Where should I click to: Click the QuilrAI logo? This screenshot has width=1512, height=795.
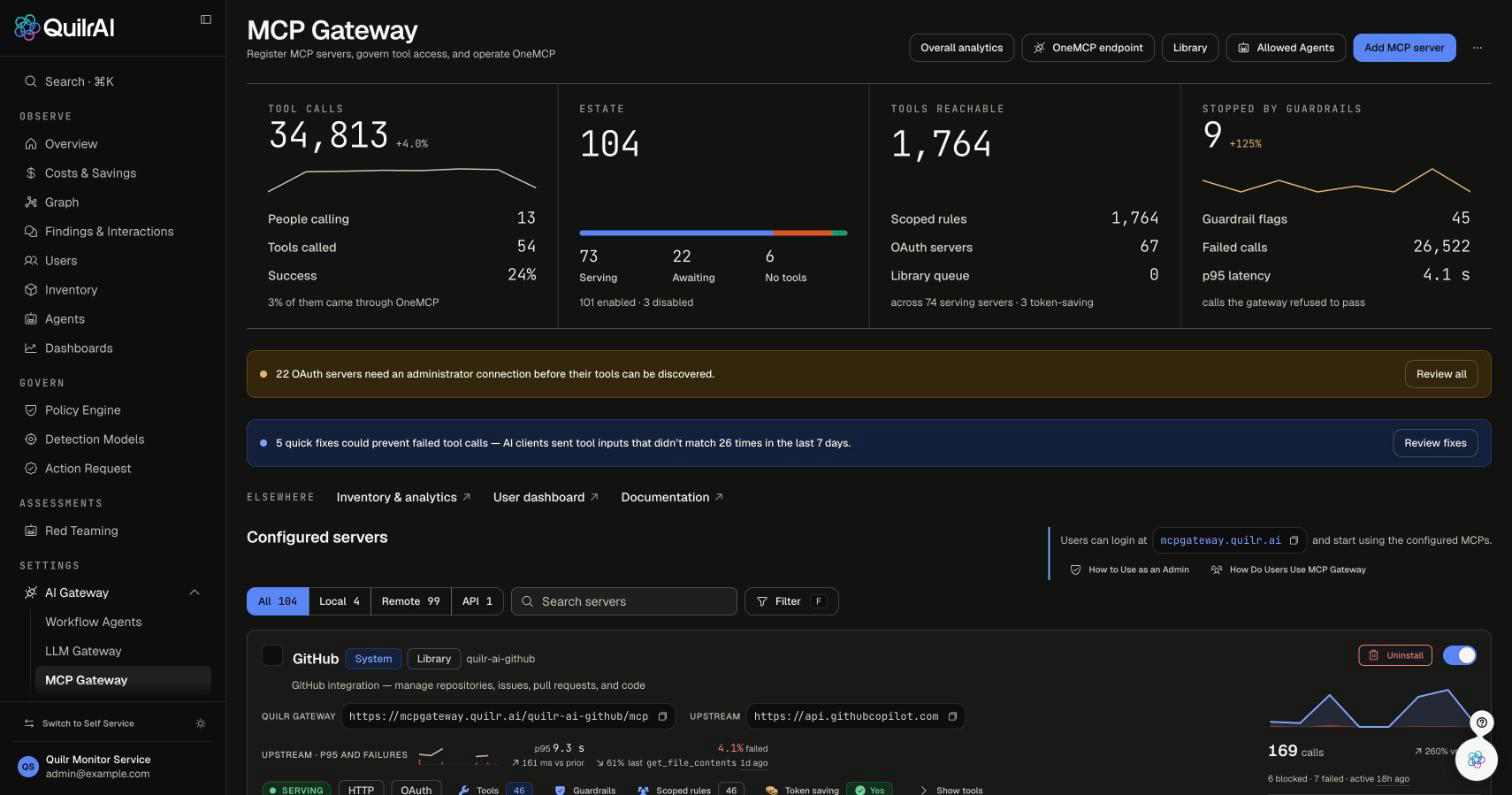click(64, 27)
